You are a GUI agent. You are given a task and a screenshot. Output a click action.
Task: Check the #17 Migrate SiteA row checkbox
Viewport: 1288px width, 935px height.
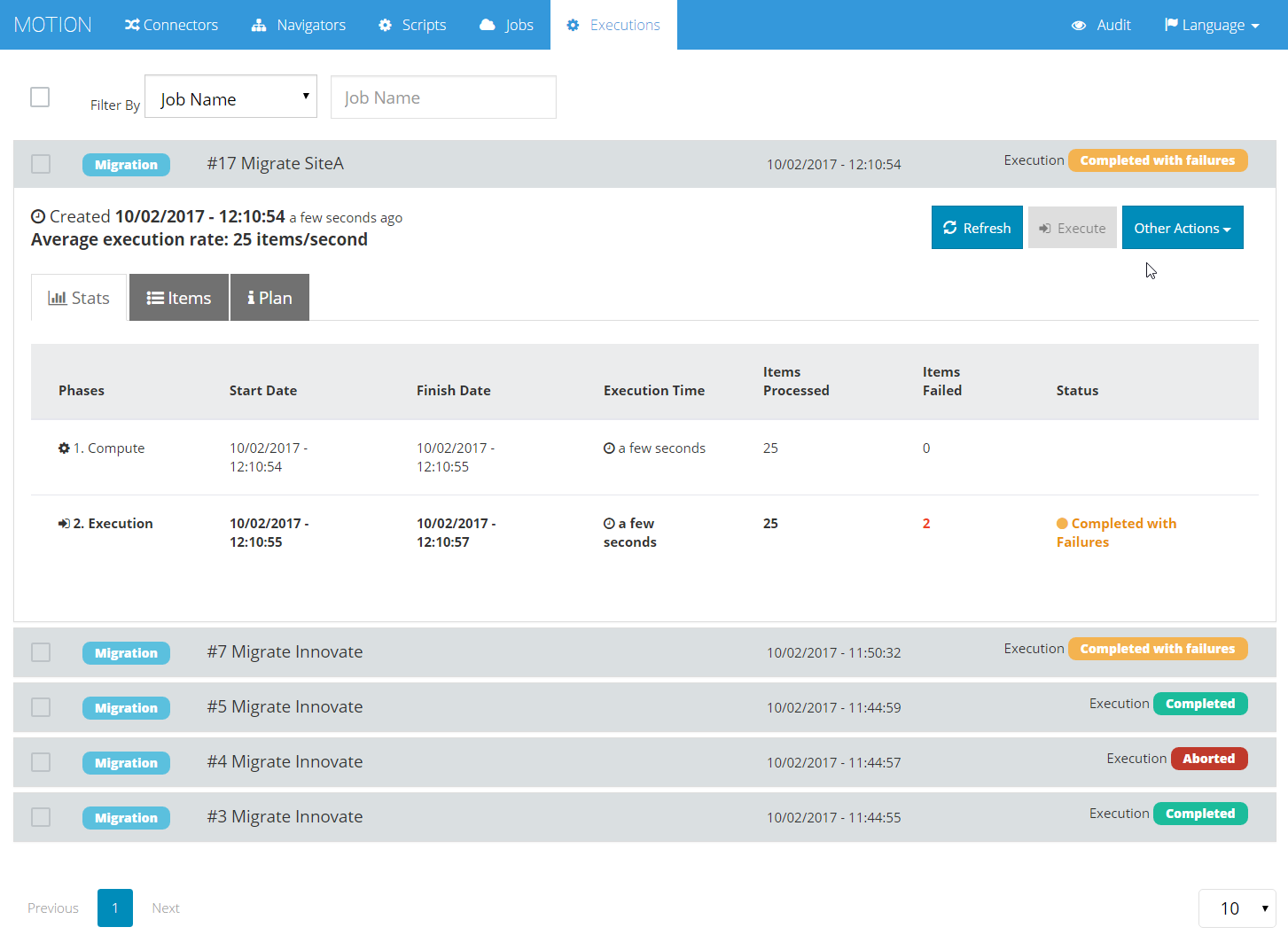(41, 164)
